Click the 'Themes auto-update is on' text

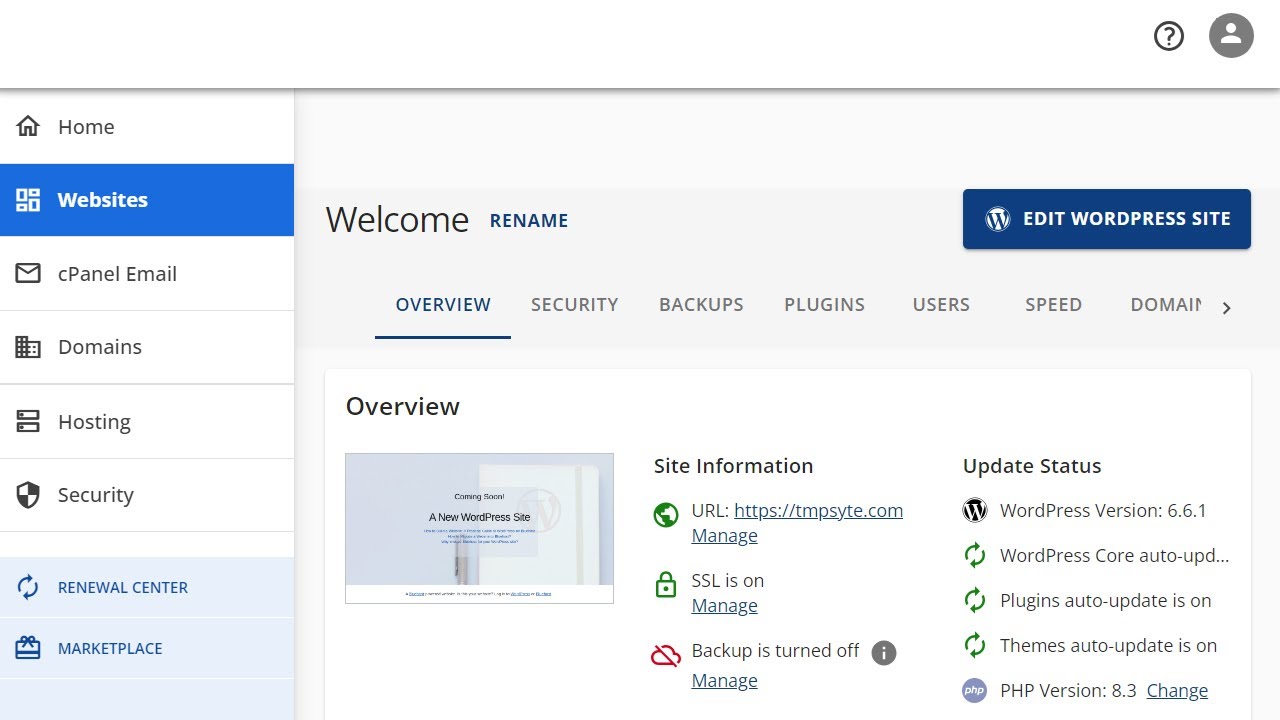tap(1109, 645)
